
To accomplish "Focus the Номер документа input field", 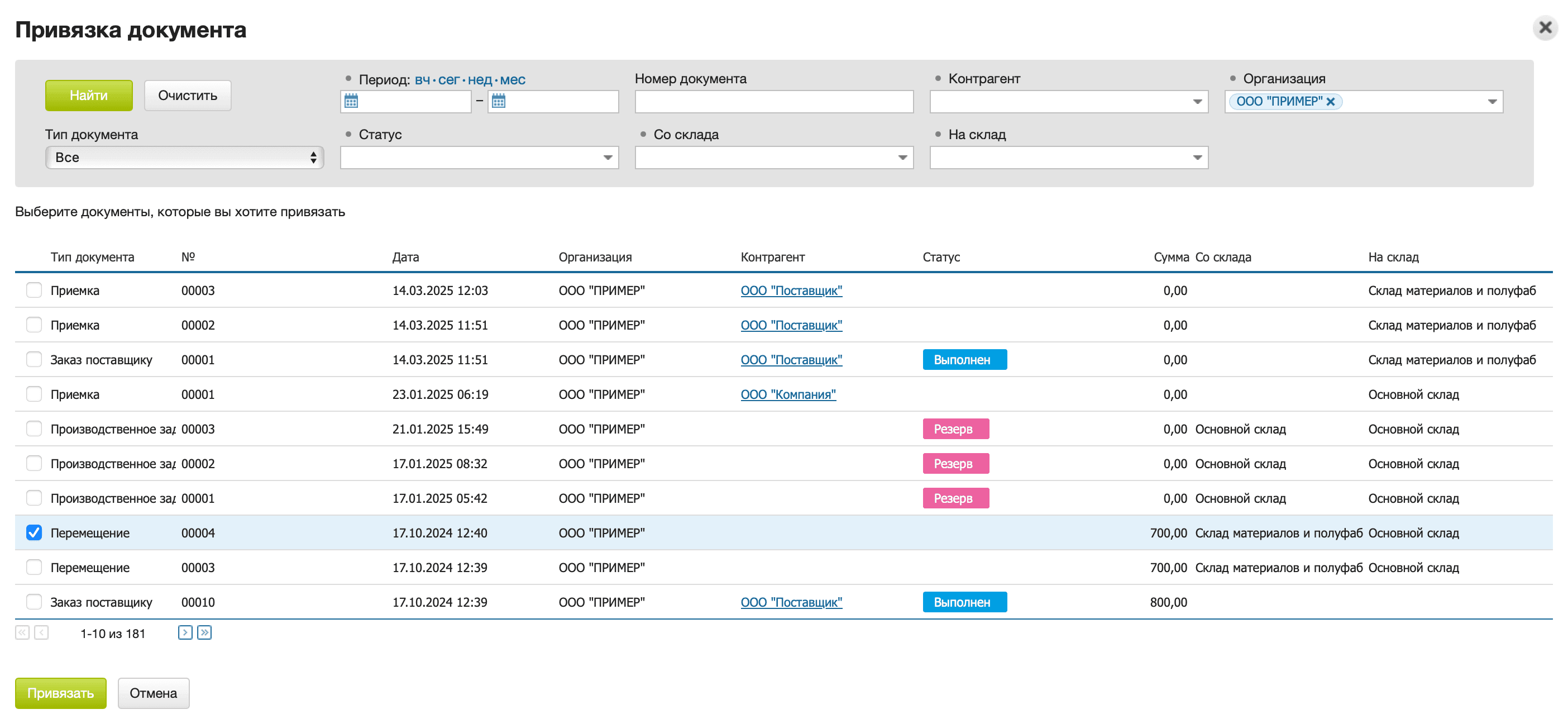I will tap(773, 102).
